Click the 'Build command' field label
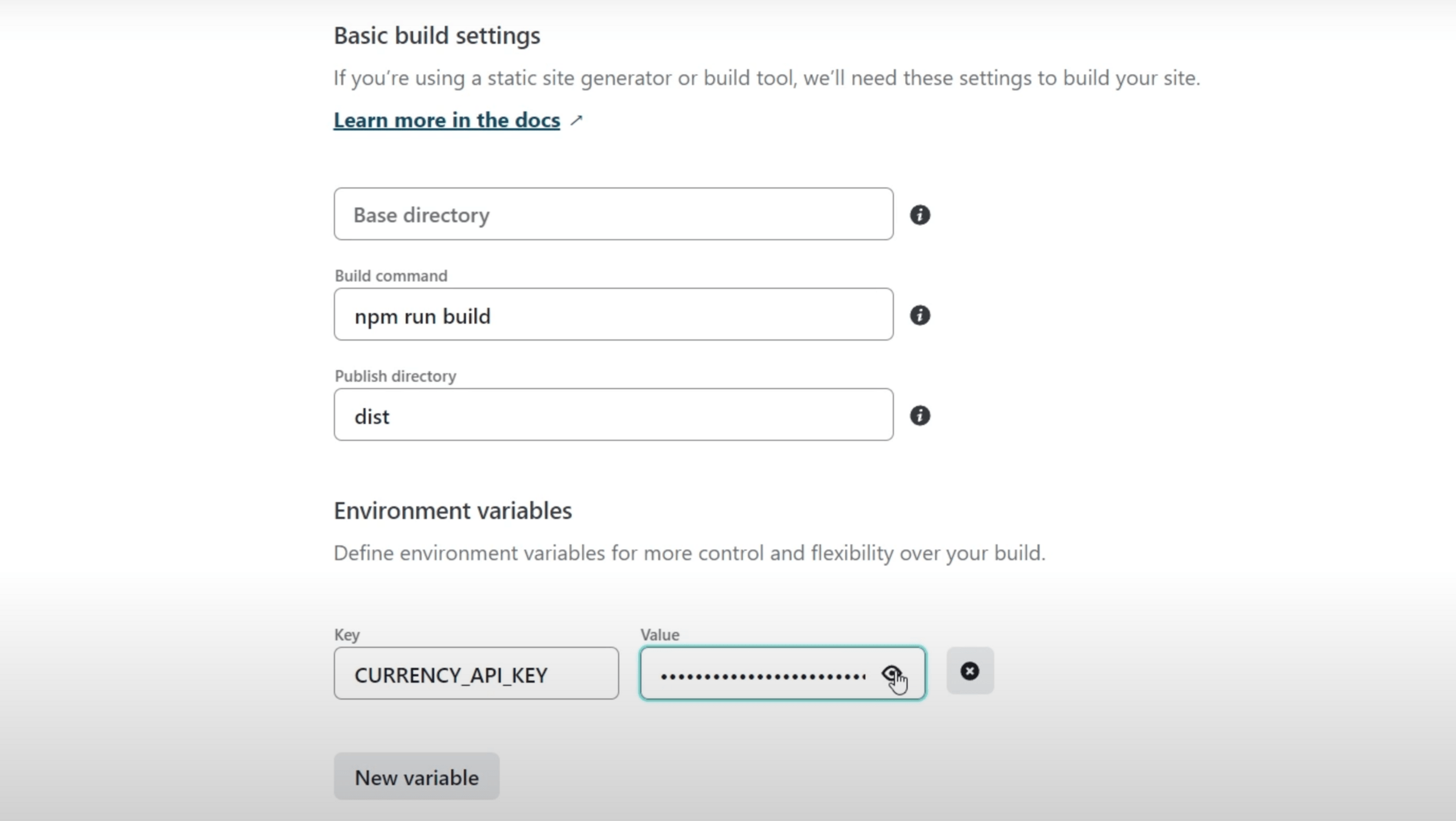 coord(391,276)
